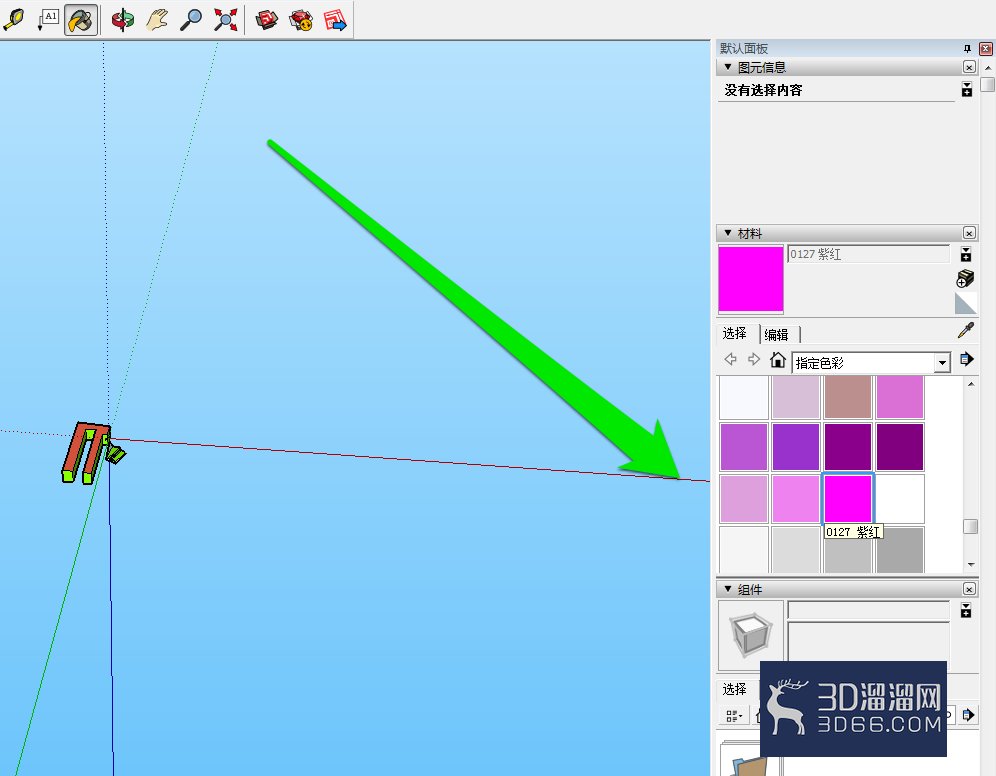Toggle the Components secondary pane button

pos(966,610)
